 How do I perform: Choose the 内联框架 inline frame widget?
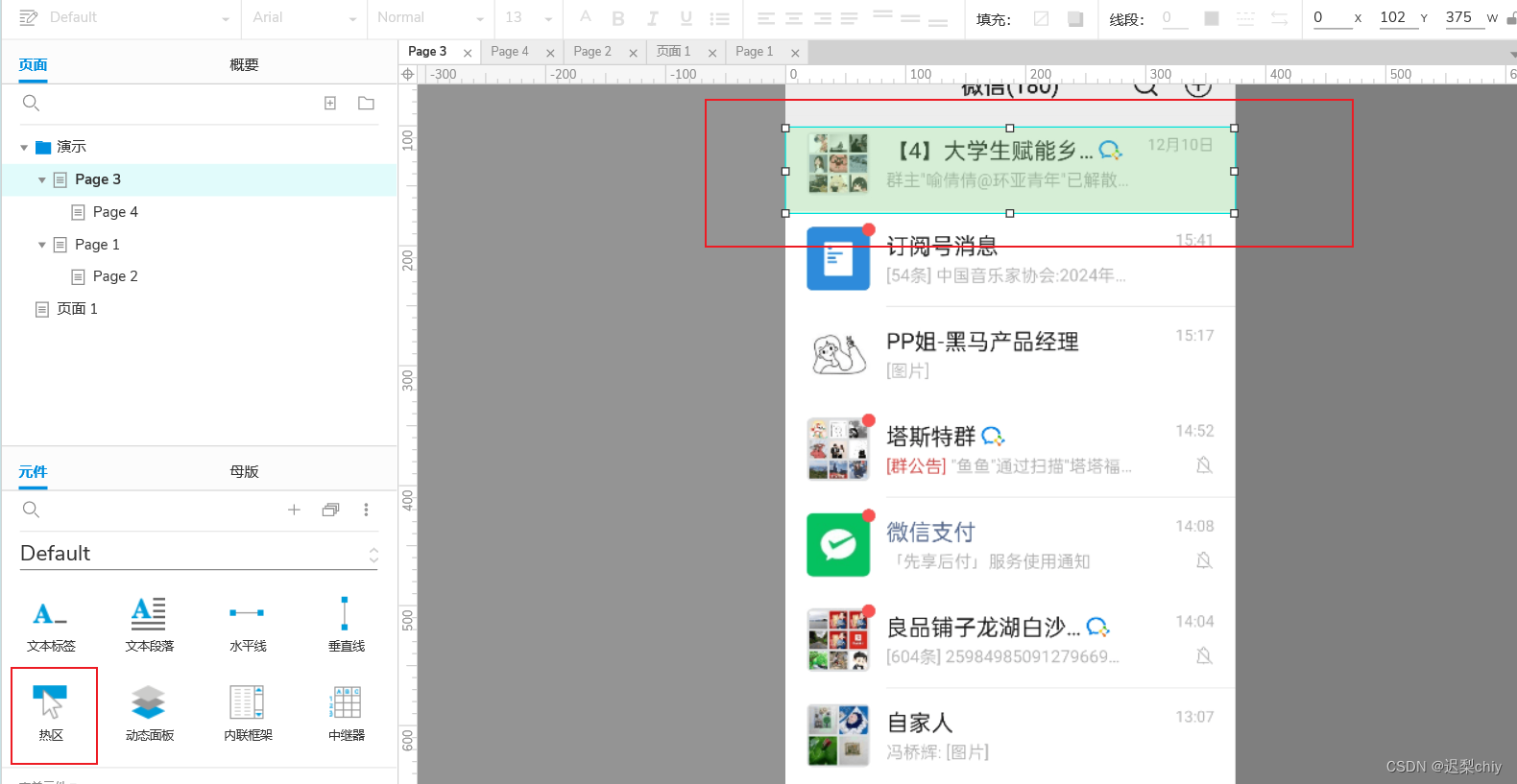click(x=248, y=713)
